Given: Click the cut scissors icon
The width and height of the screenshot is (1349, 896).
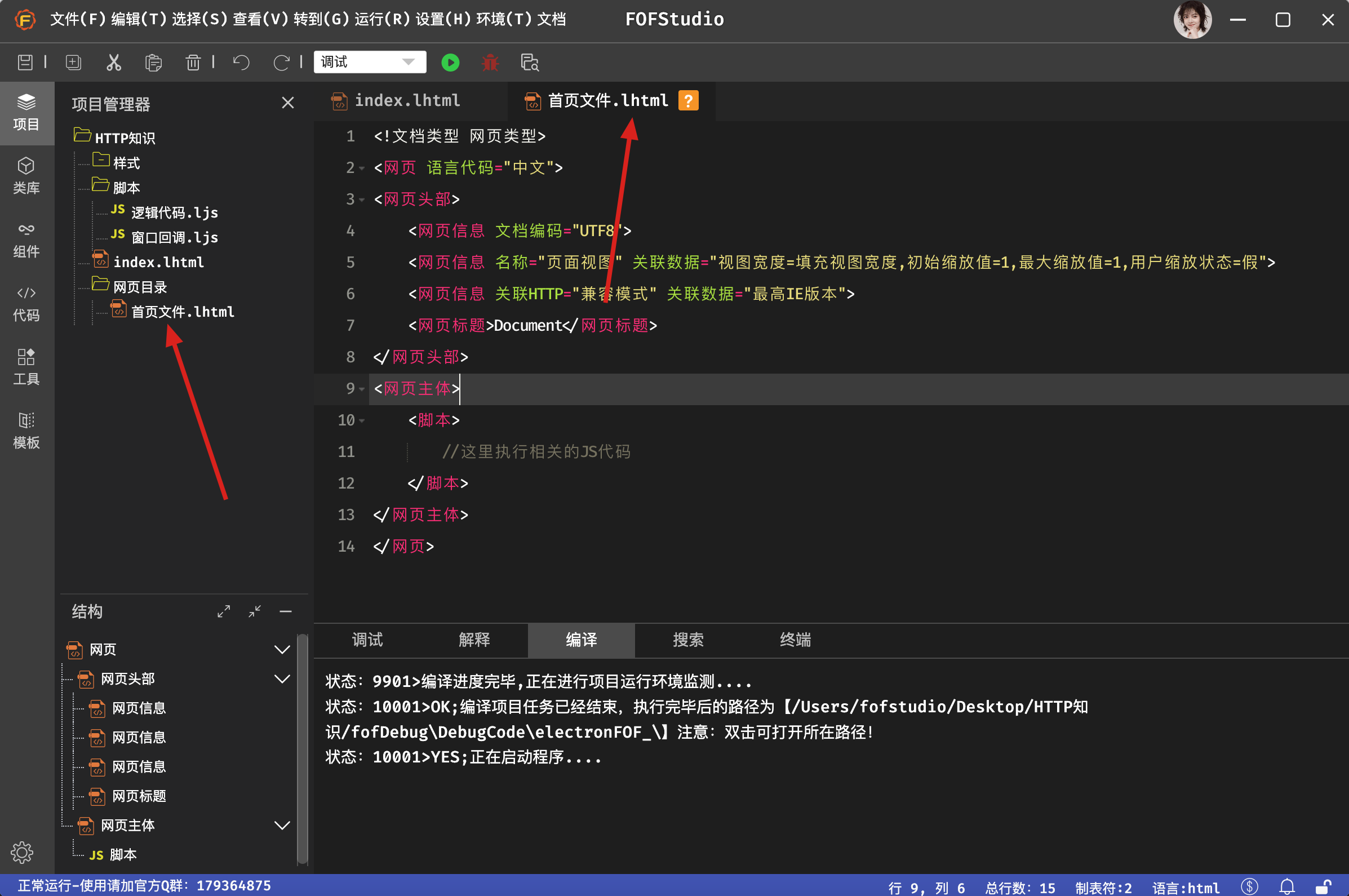Looking at the screenshot, I should coord(114,63).
